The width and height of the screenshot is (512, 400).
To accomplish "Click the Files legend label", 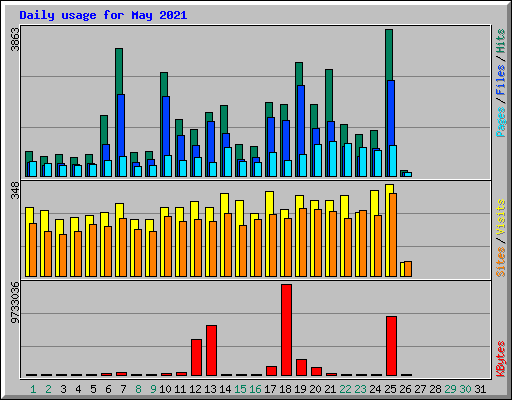I will (500, 80).
